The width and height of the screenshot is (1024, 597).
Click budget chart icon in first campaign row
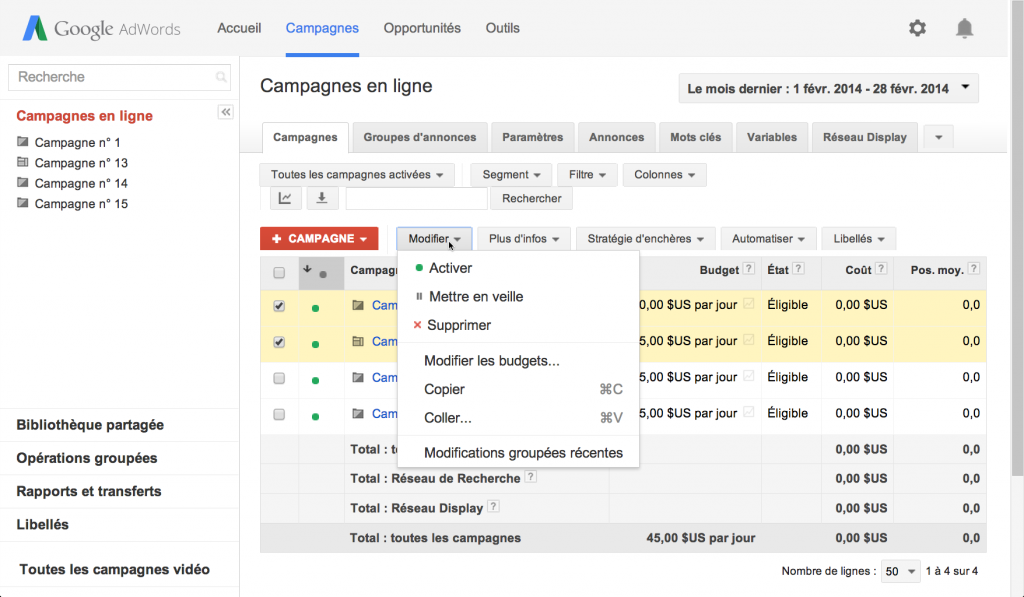(x=748, y=303)
